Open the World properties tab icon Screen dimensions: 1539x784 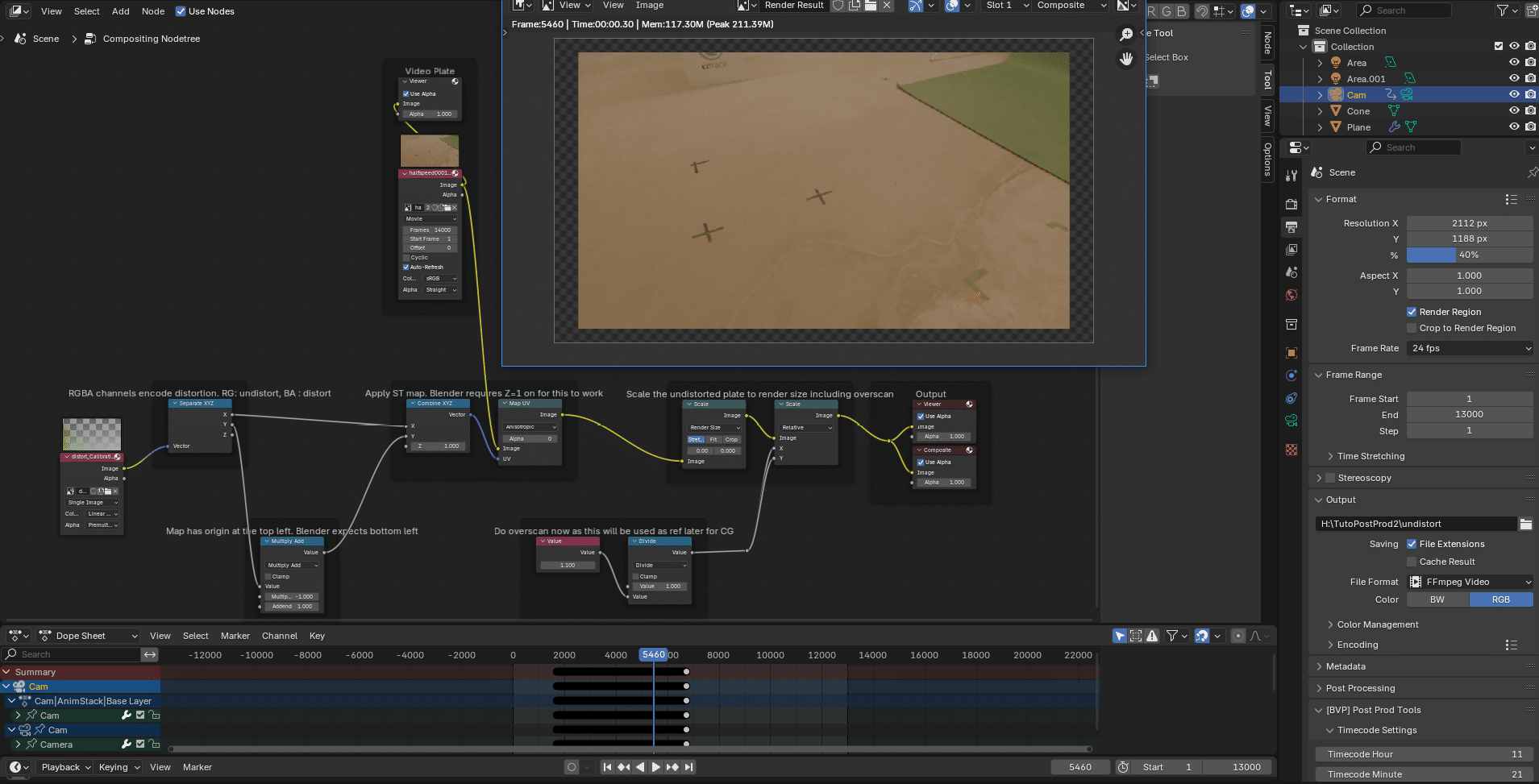(1292, 295)
